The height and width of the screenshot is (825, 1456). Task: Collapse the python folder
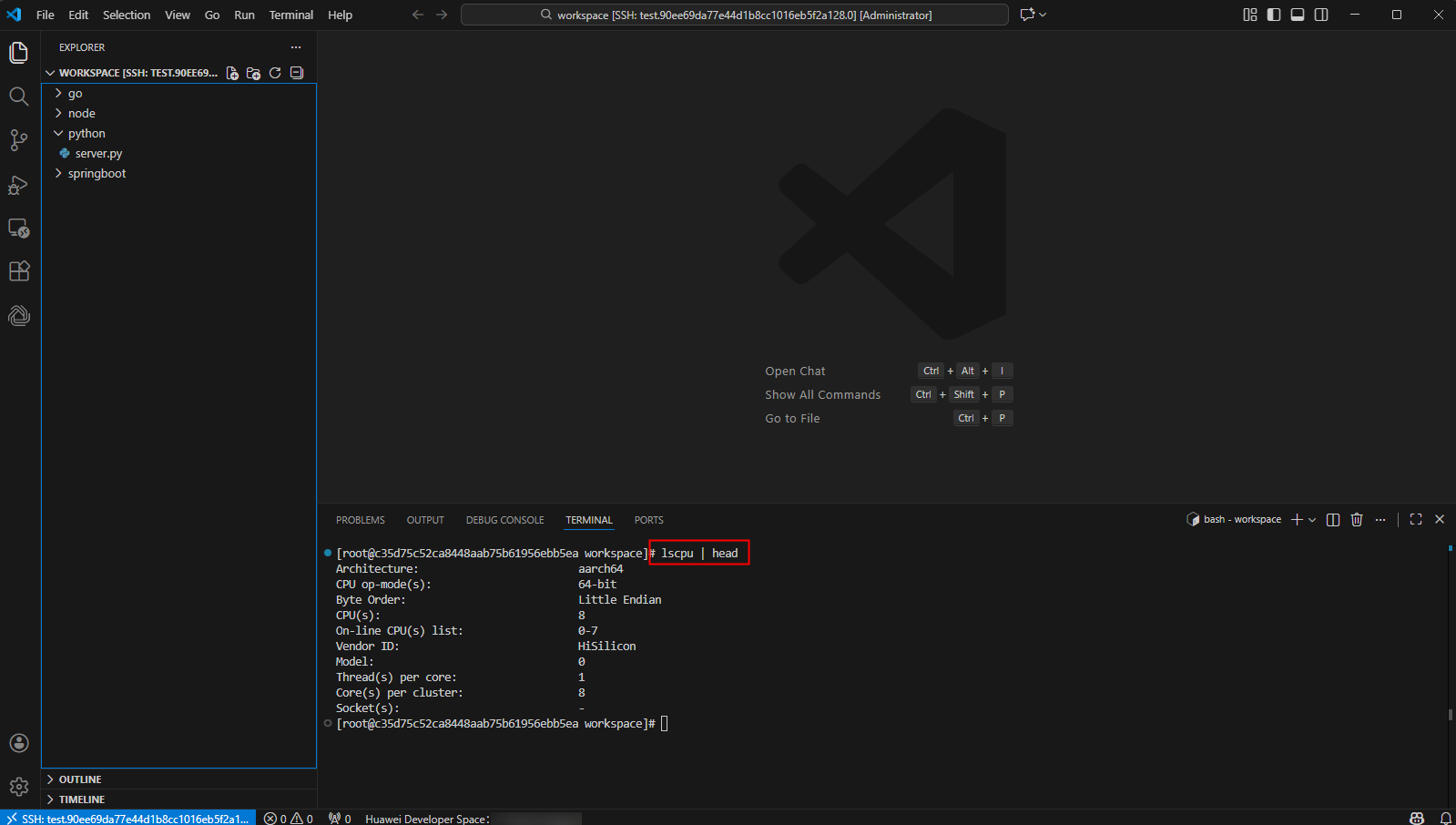click(x=178, y=133)
